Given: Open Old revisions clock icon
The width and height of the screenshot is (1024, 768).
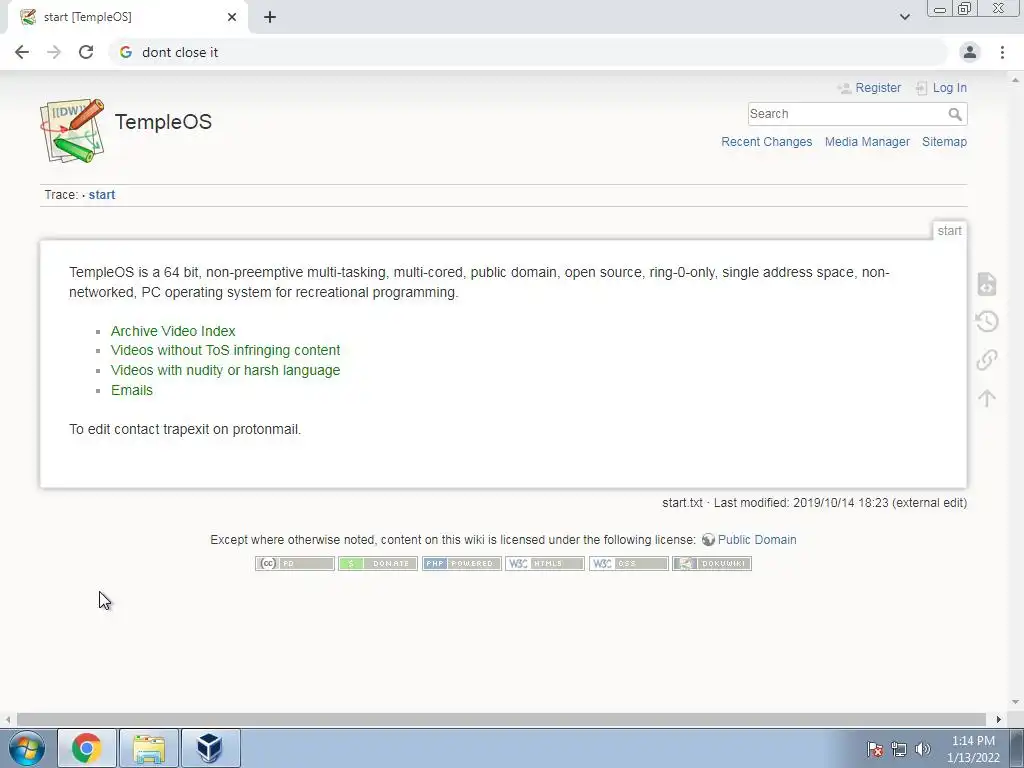Looking at the screenshot, I should (x=987, y=321).
